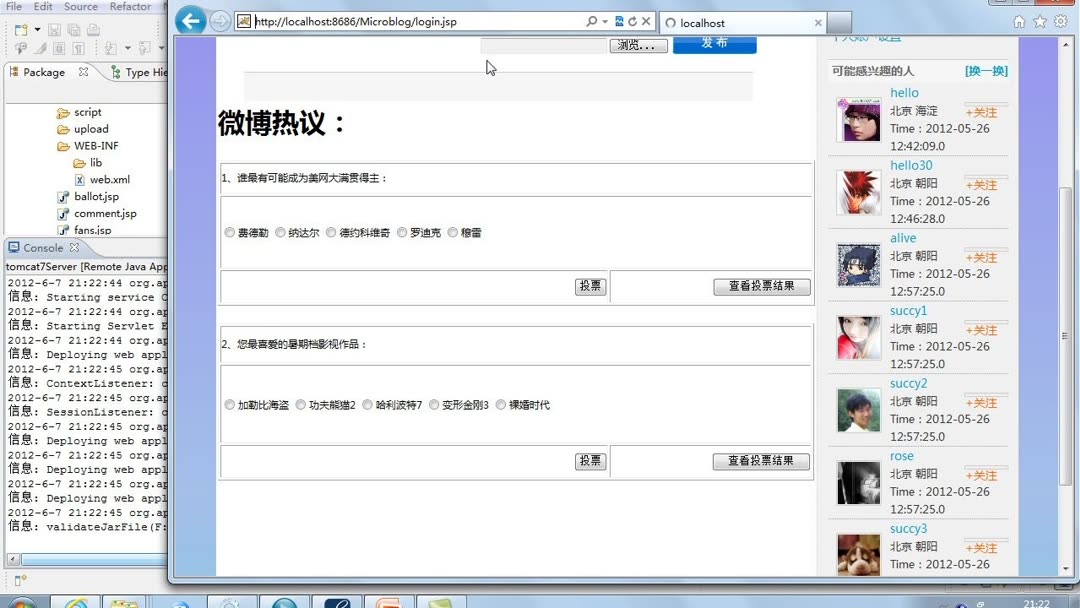The image size is (1080, 608).
Task: Click the browser Back navigation arrow
Action: tap(190, 20)
